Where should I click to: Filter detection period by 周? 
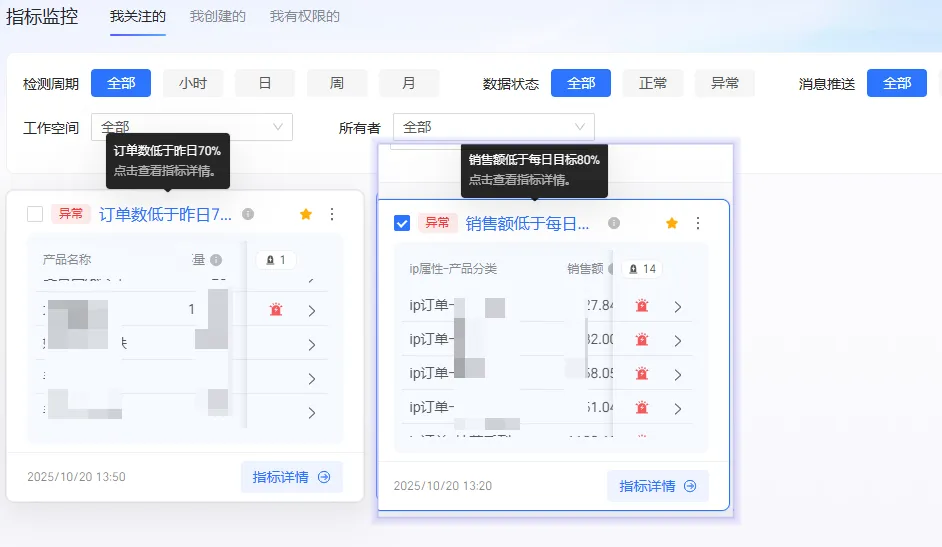(337, 83)
